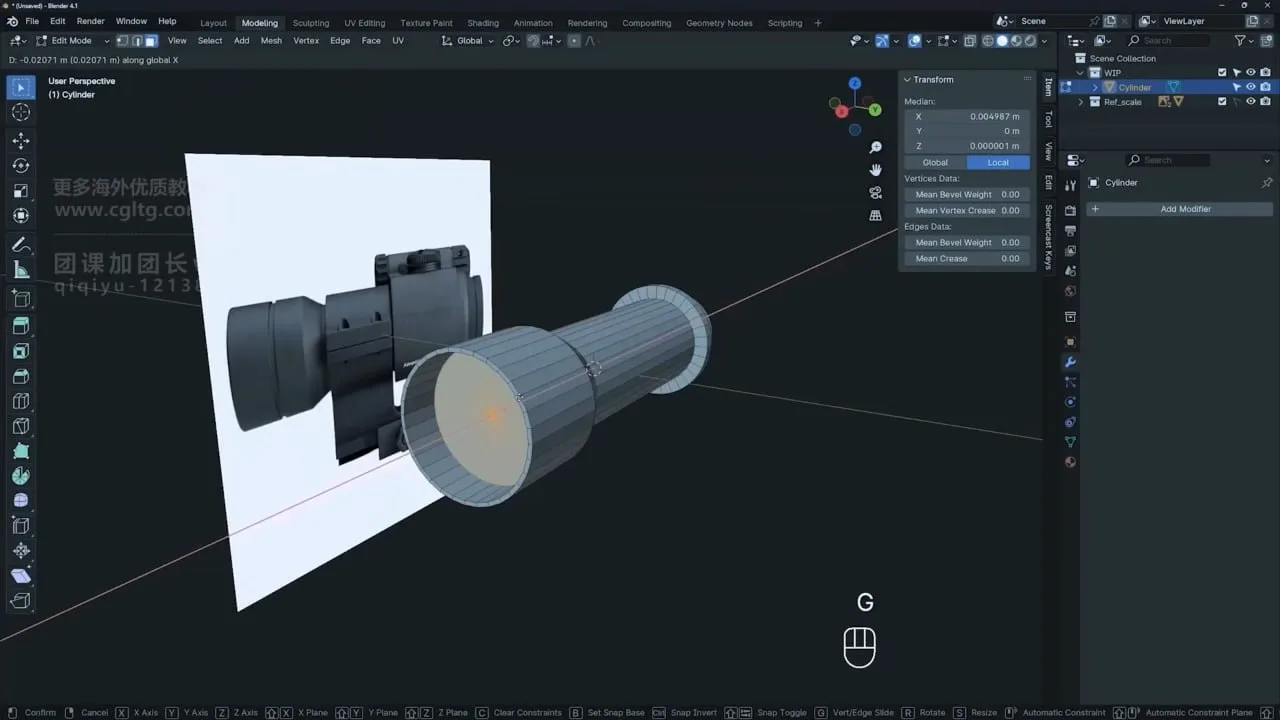1280x720 pixels.
Task: Click the median X value field
Action: click(x=967, y=116)
